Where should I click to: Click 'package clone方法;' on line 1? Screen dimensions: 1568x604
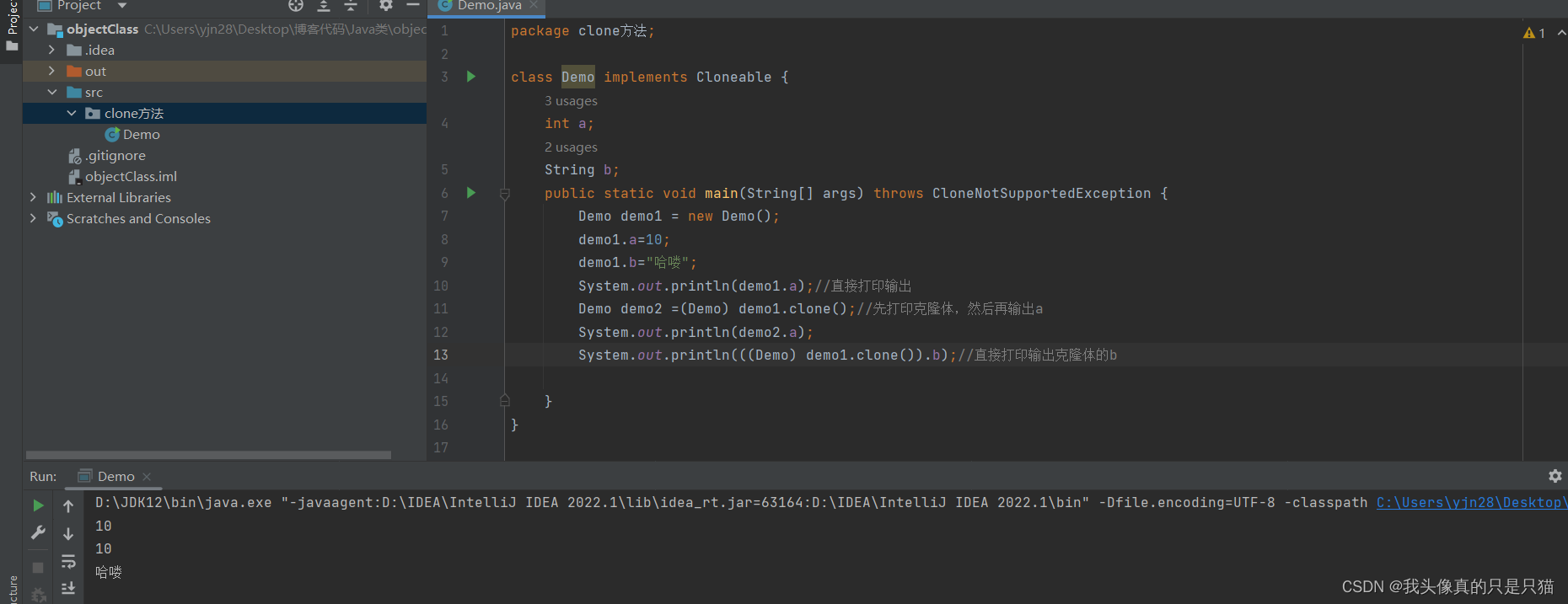click(x=583, y=31)
